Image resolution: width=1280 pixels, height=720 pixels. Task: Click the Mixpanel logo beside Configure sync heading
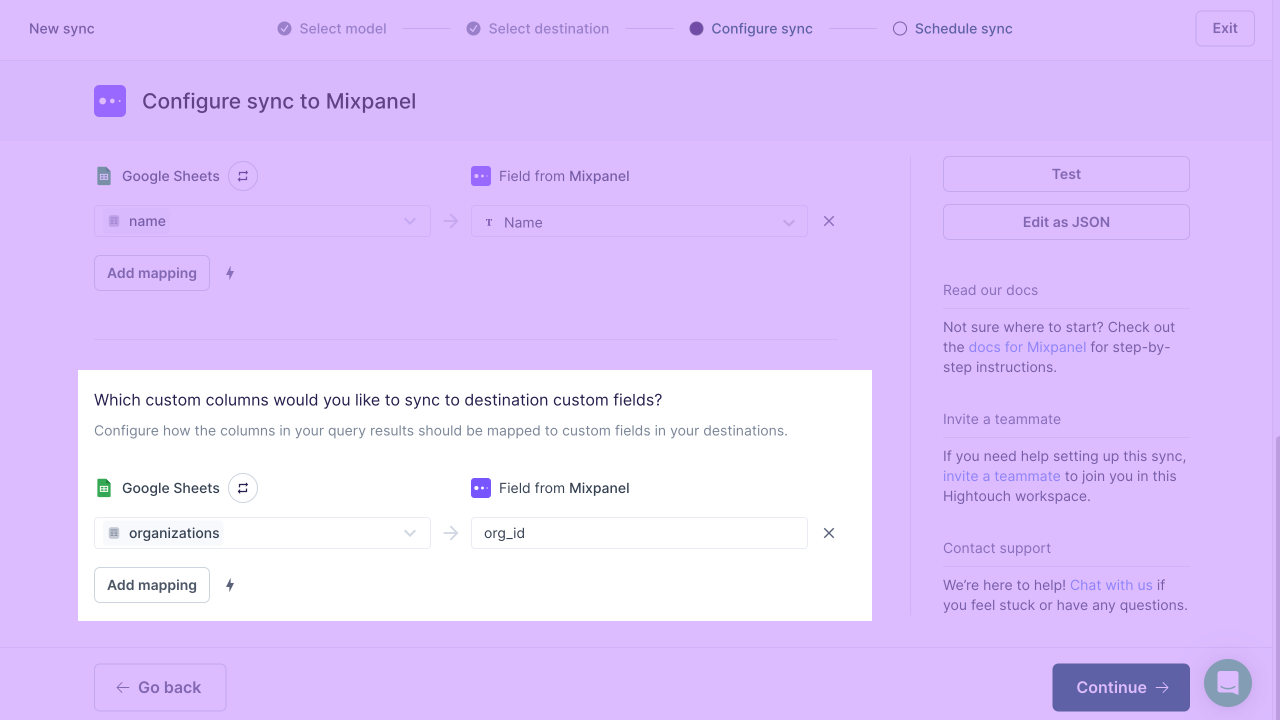110,101
